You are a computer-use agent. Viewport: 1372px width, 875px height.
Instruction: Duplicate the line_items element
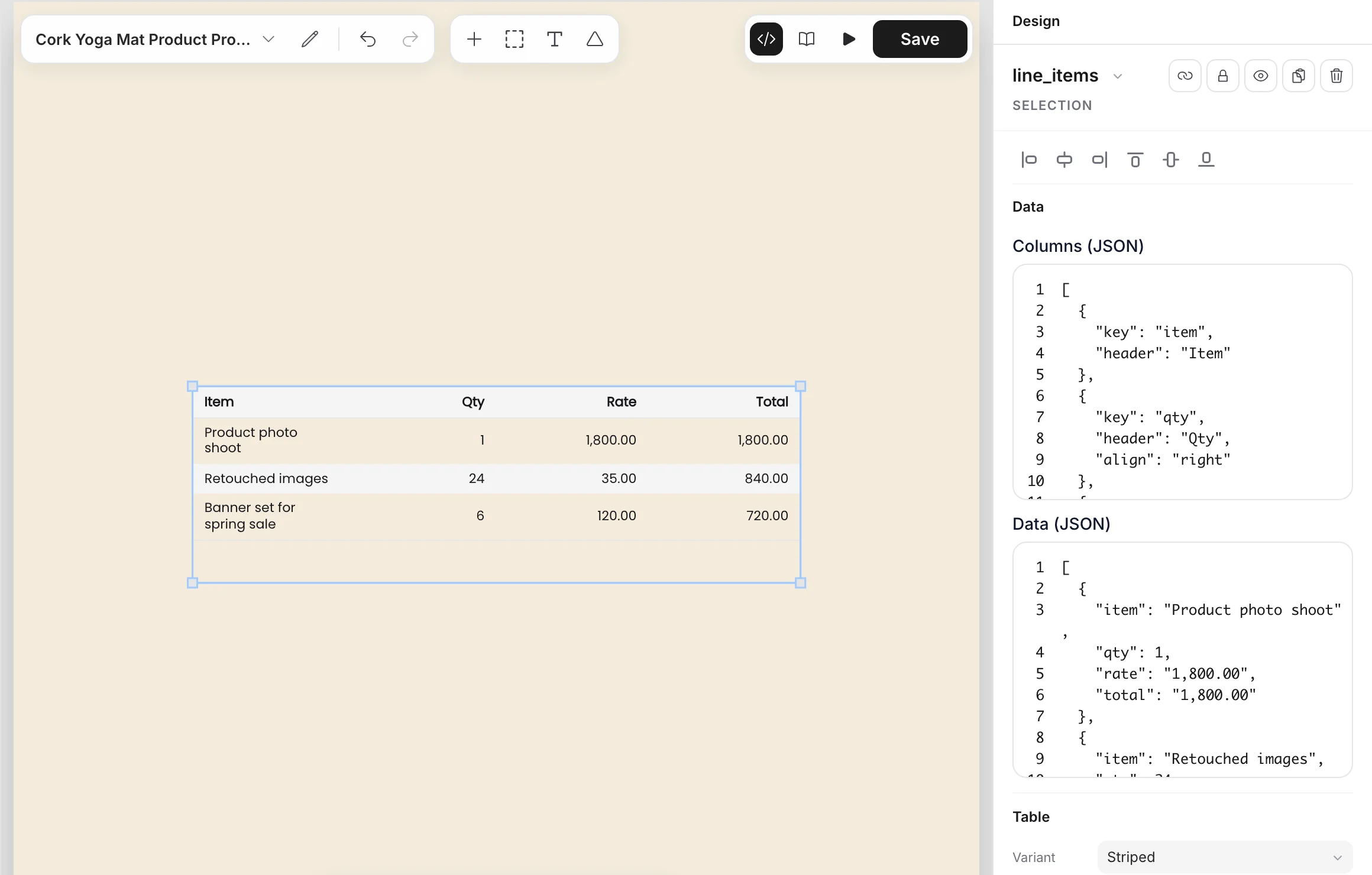pos(1299,76)
